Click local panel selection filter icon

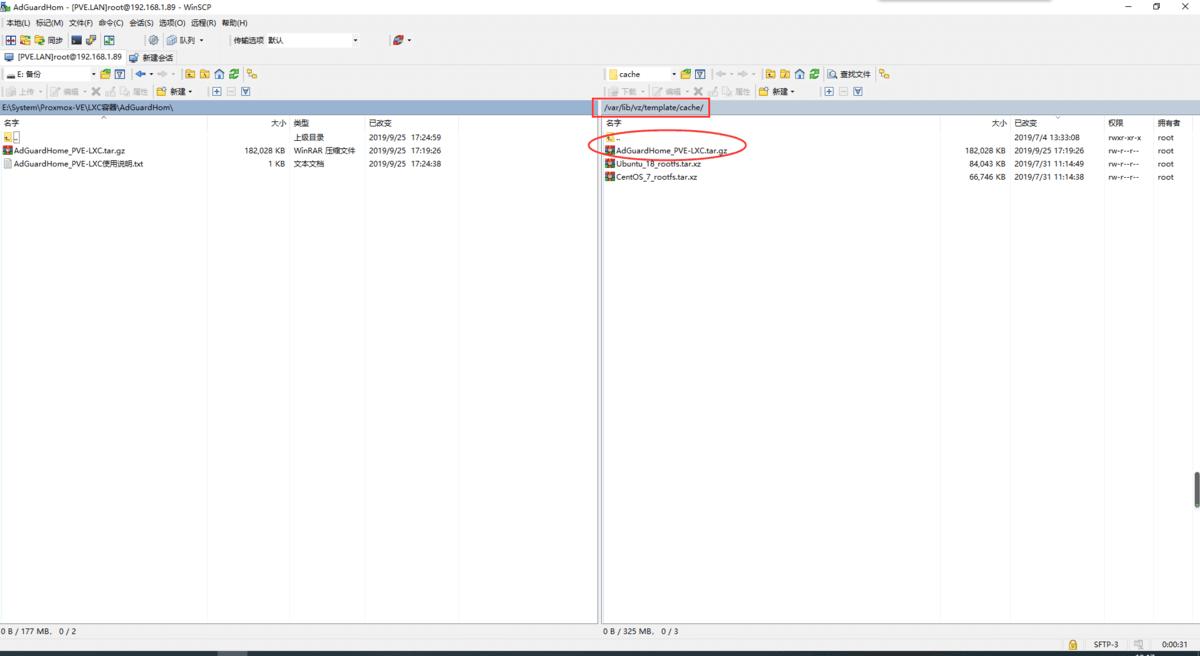pos(246,91)
